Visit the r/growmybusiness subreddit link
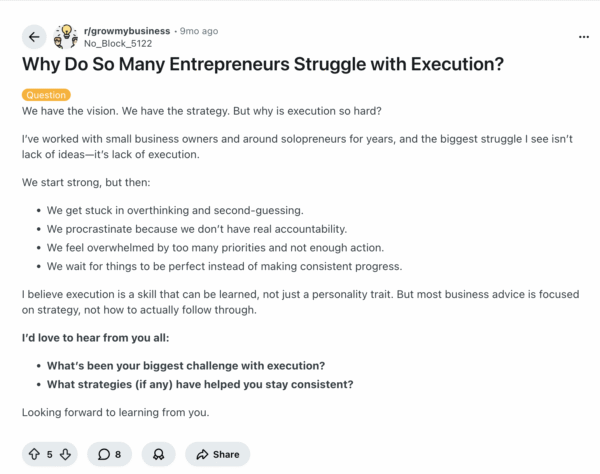 click(128, 31)
